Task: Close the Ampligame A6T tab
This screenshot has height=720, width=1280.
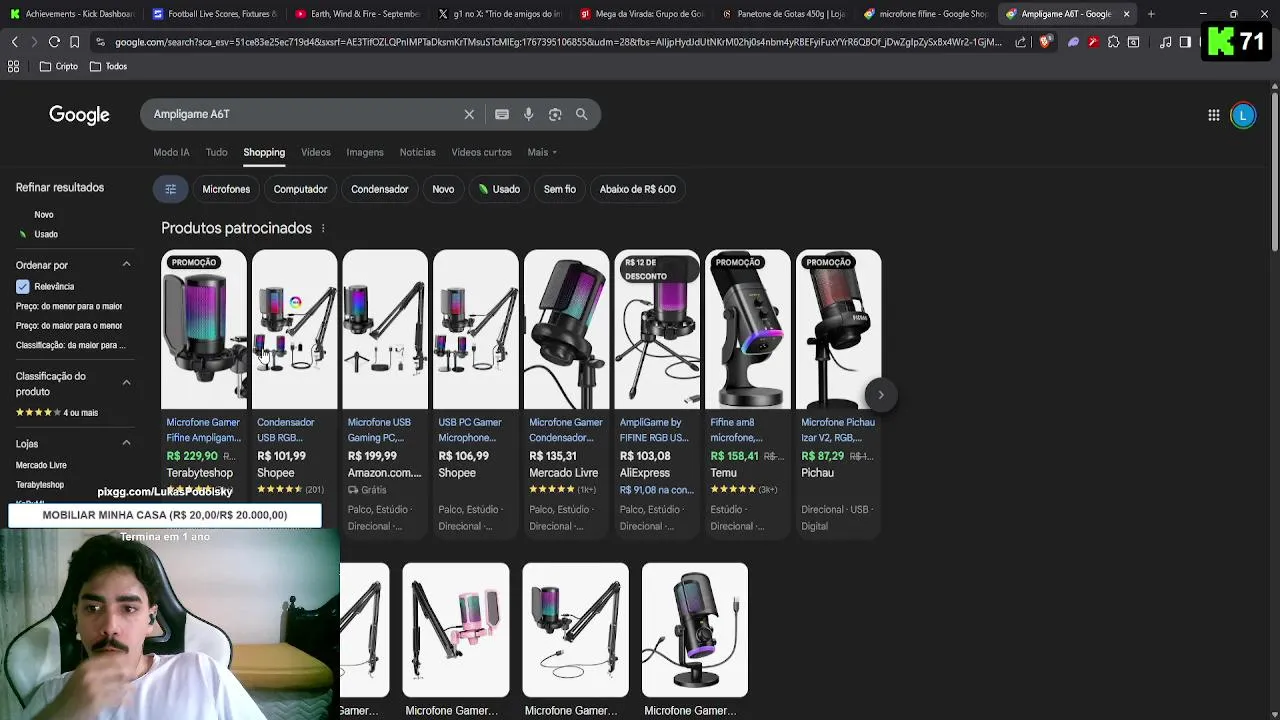Action: pos(1126,14)
